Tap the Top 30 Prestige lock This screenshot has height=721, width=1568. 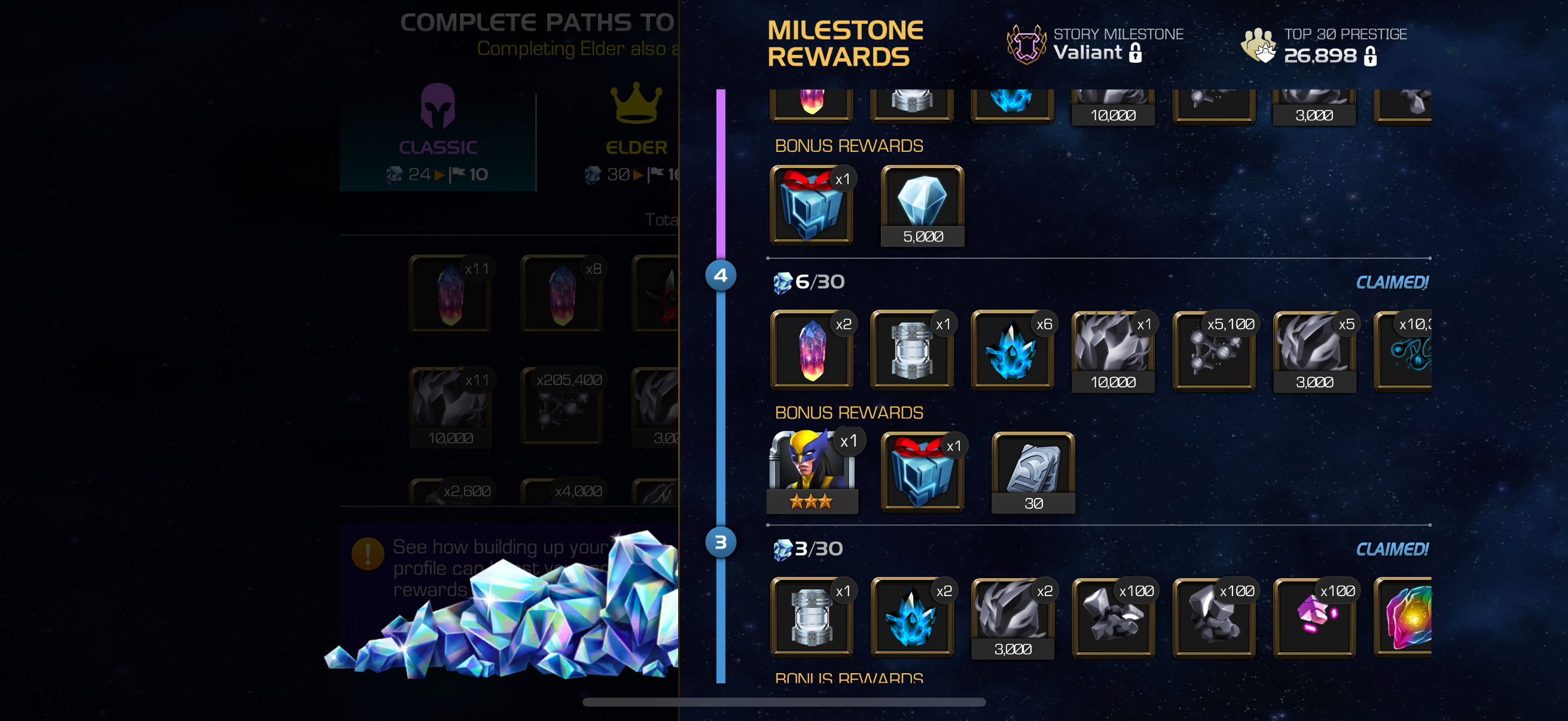pos(1370,56)
